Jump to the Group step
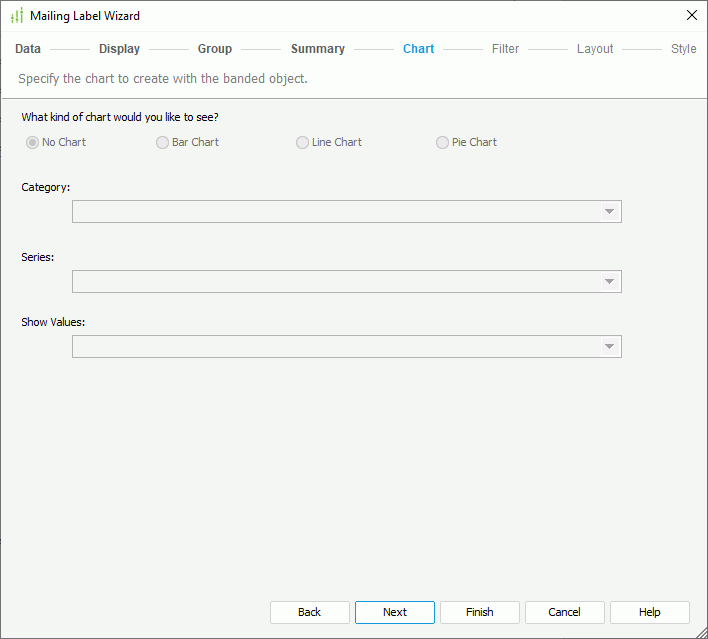This screenshot has width=708, height=639. pyautogui.click(x=214, y=49)
